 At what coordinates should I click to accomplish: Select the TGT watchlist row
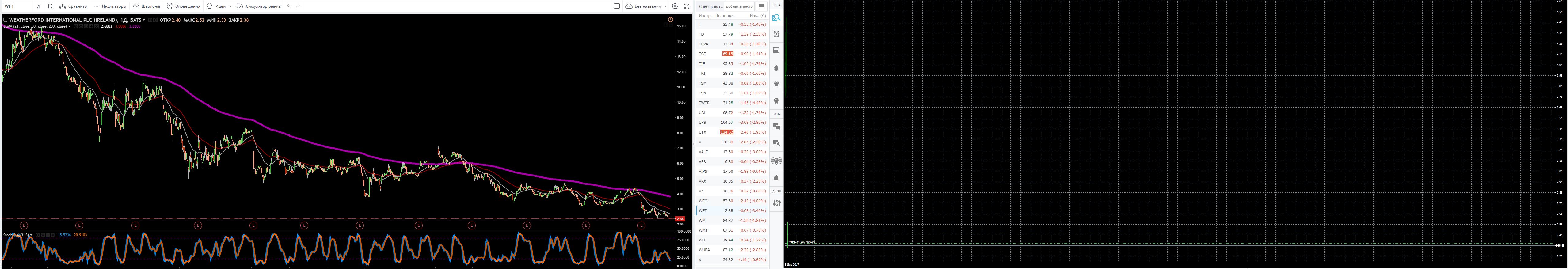(732, 54)
